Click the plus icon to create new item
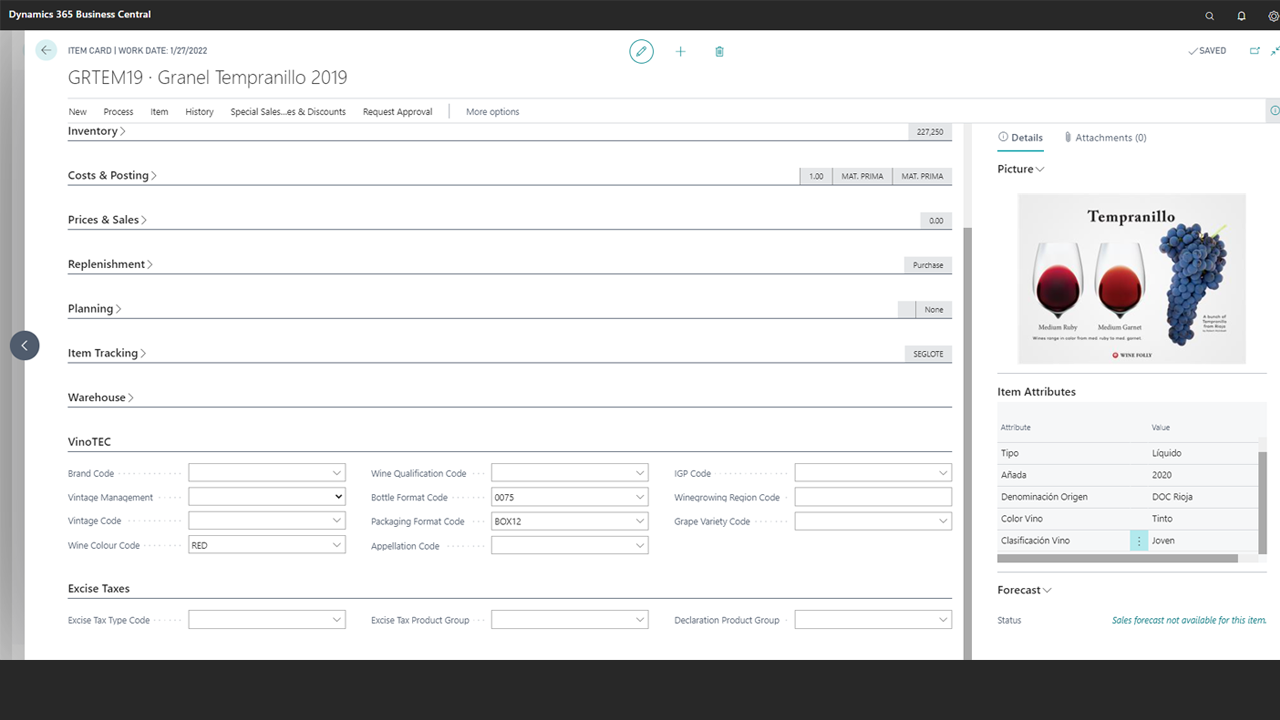Screen dimensions: 1280x720 tap(680, 51)
